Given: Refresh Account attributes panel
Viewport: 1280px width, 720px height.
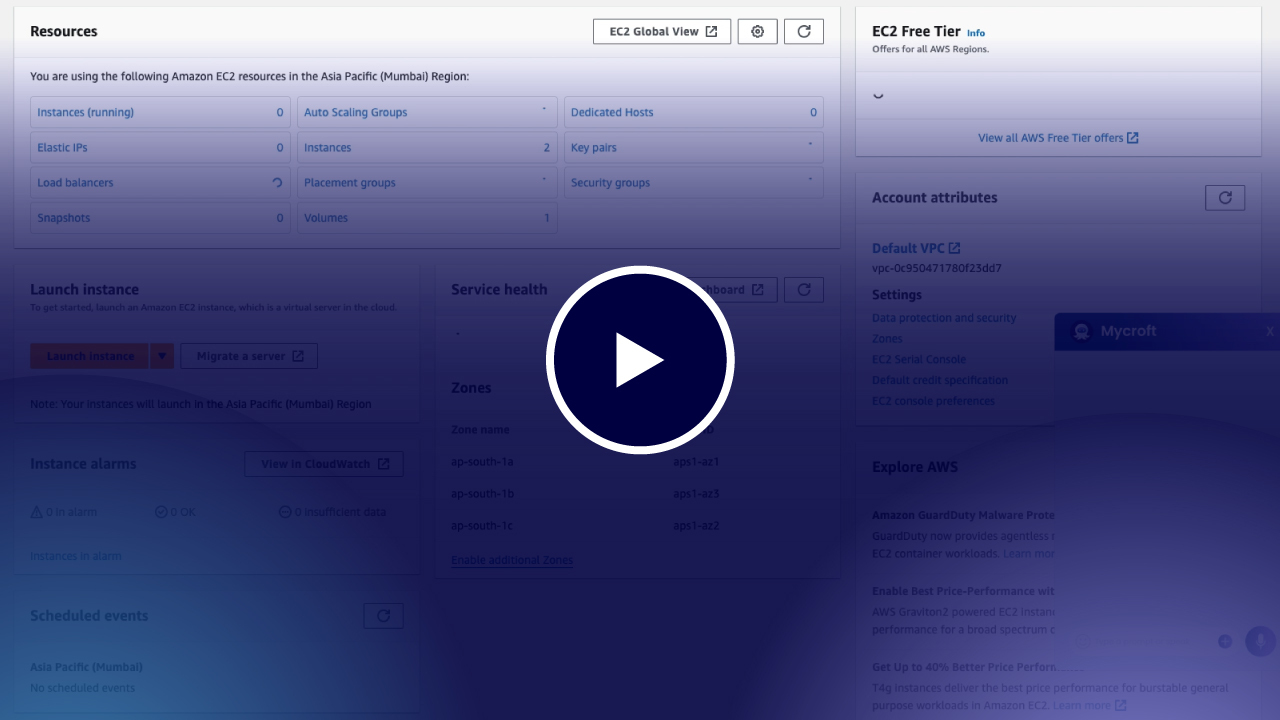Looking at the screenshot, I should point(1225,197).
